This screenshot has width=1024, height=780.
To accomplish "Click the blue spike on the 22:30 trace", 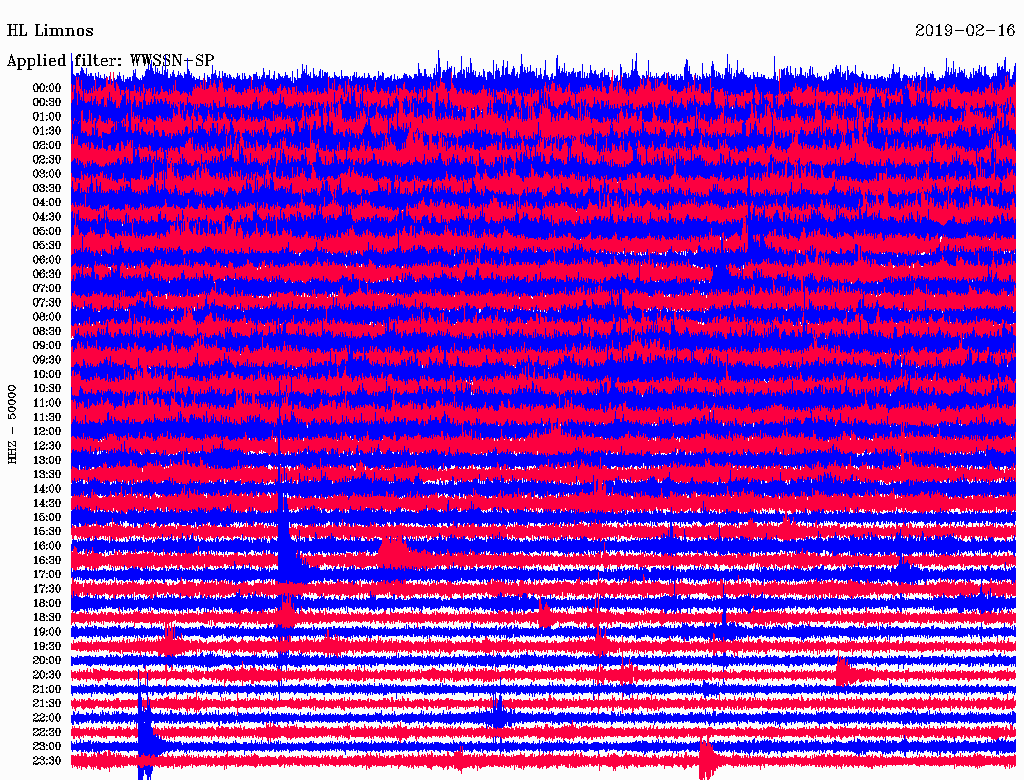I will pos(146,735).
